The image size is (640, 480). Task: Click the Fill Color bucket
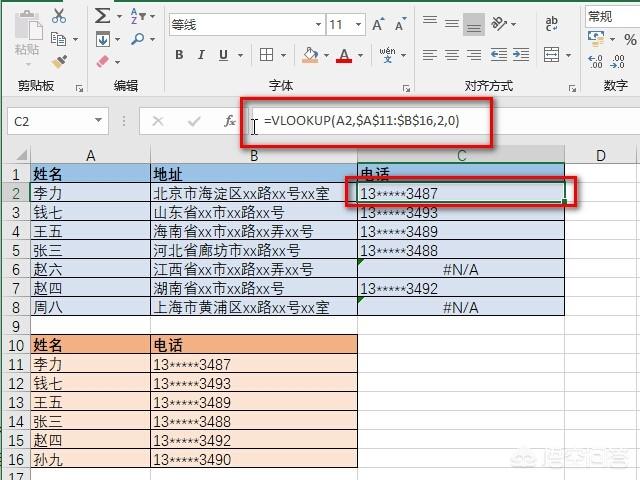point(310,55)
